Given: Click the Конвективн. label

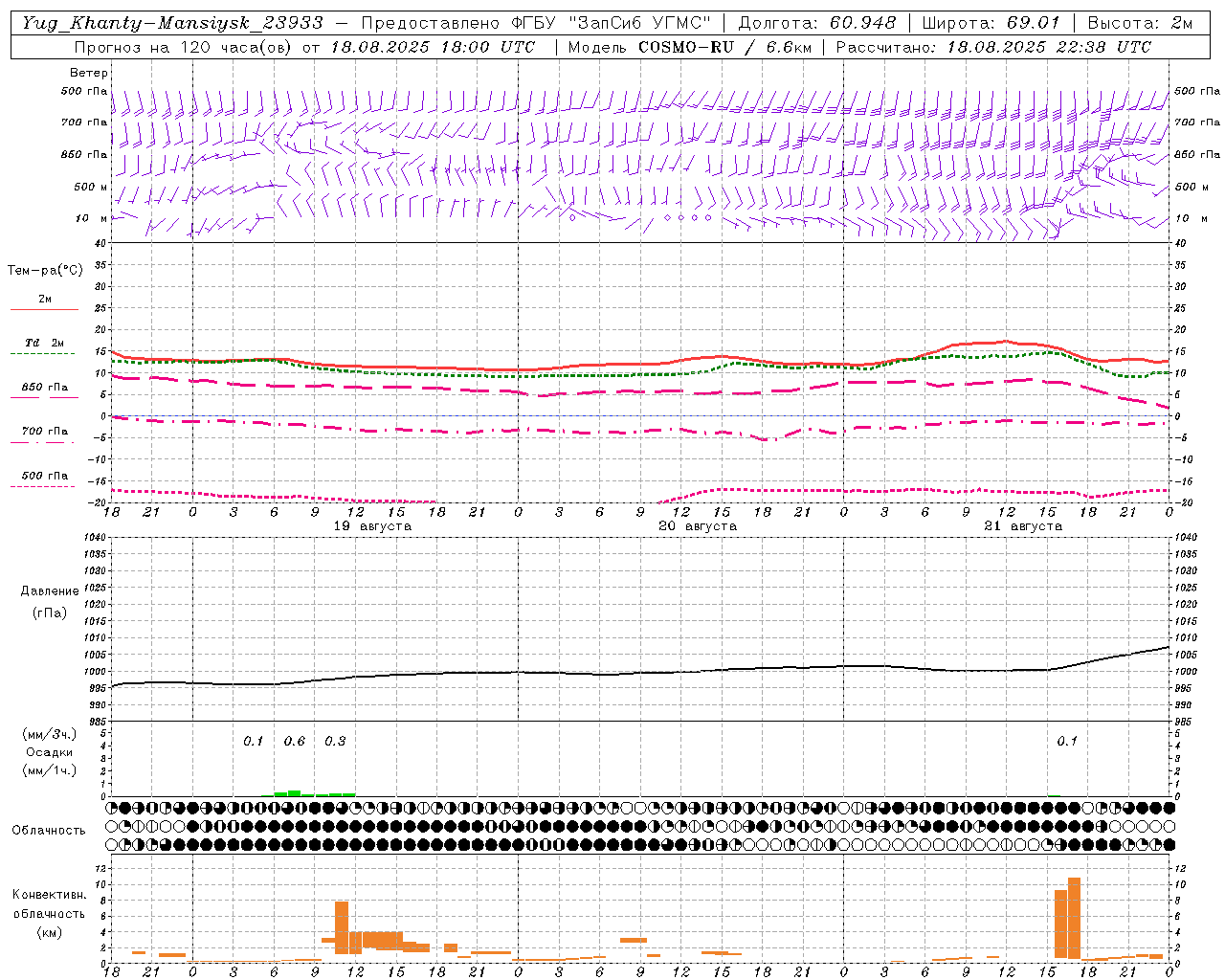Looking at the screenshot, I should tap(49, 895).
